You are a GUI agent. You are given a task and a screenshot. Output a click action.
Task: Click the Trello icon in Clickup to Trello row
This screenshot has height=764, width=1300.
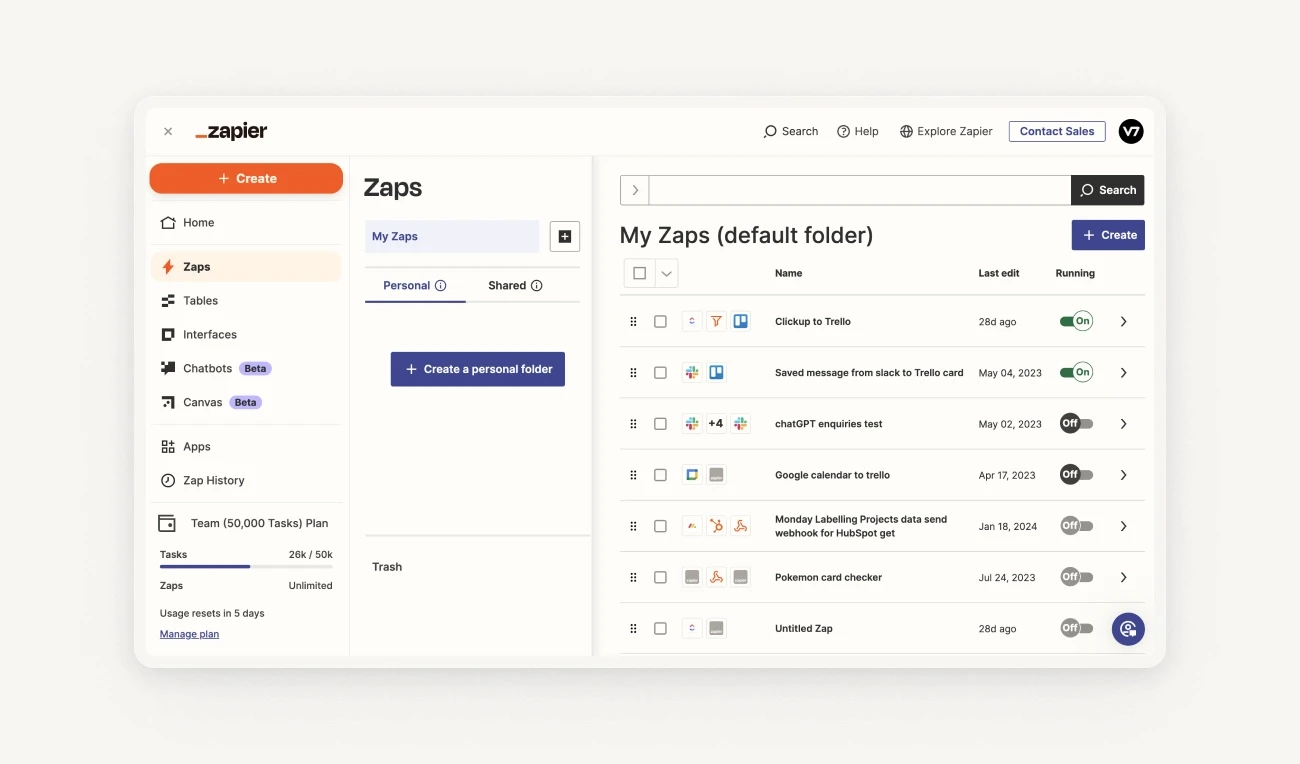pos(741,322)
